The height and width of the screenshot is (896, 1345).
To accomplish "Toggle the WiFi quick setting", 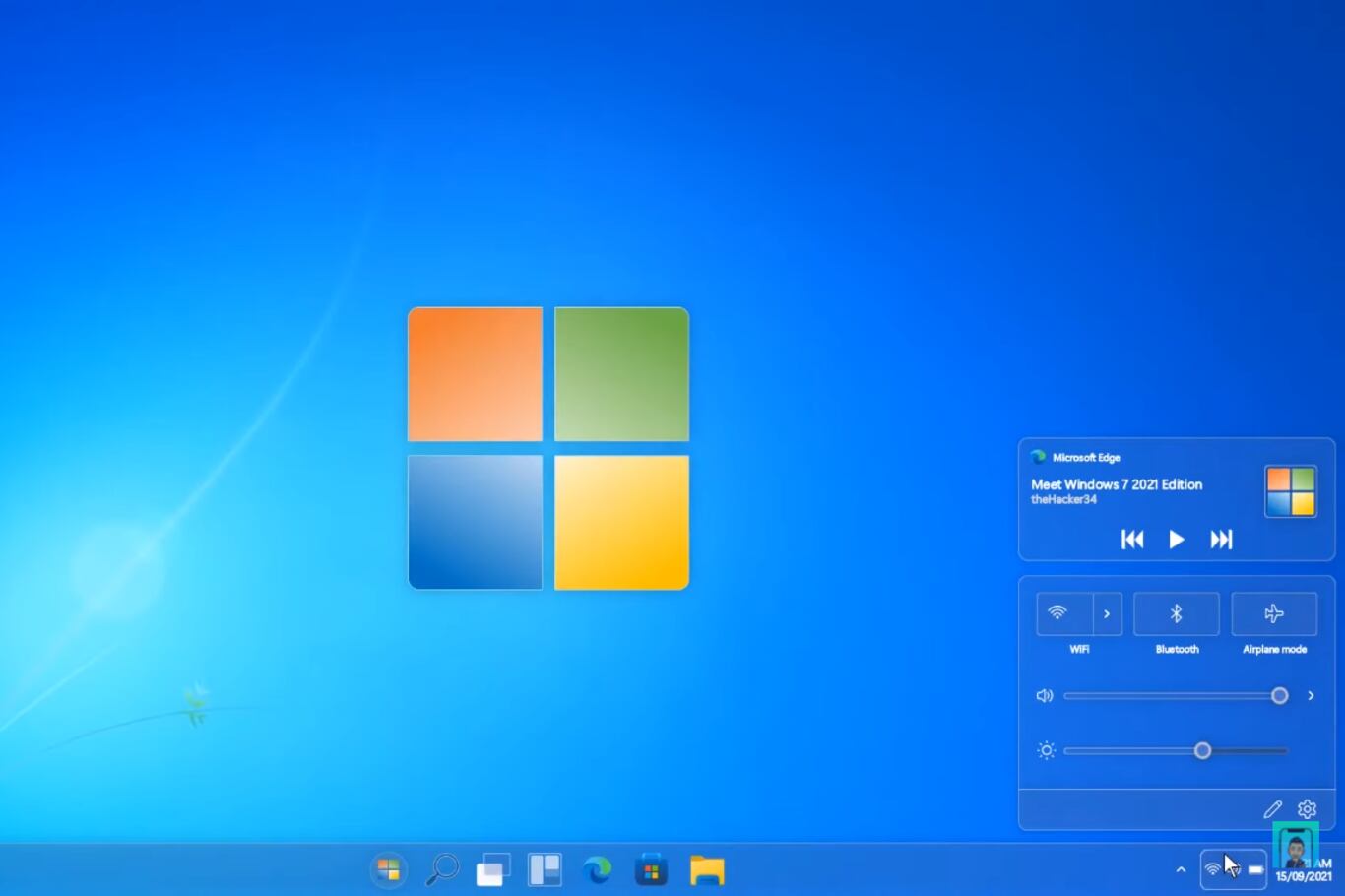I will 1064,614.
